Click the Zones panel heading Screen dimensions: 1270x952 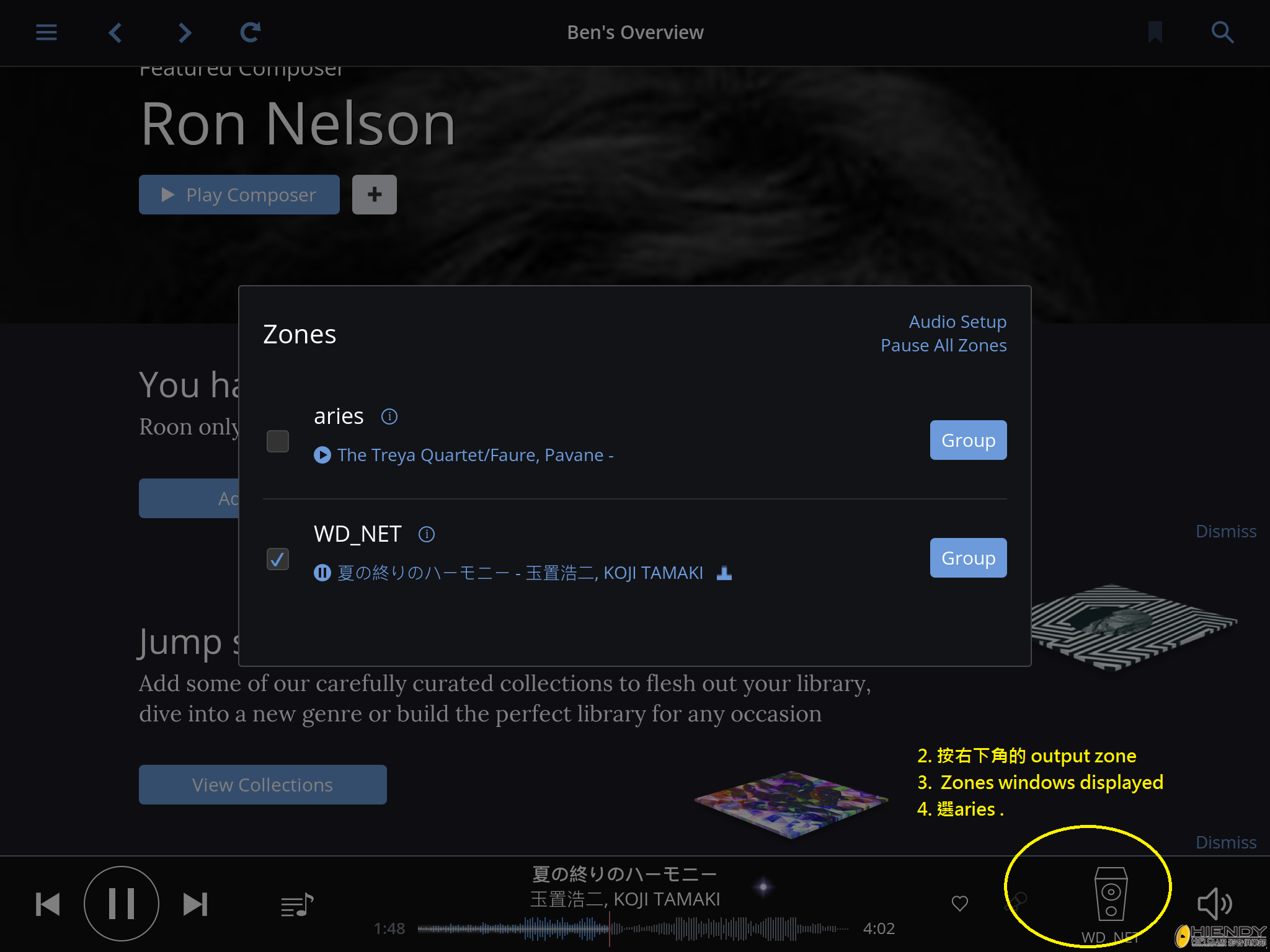(x=300, y=334)
